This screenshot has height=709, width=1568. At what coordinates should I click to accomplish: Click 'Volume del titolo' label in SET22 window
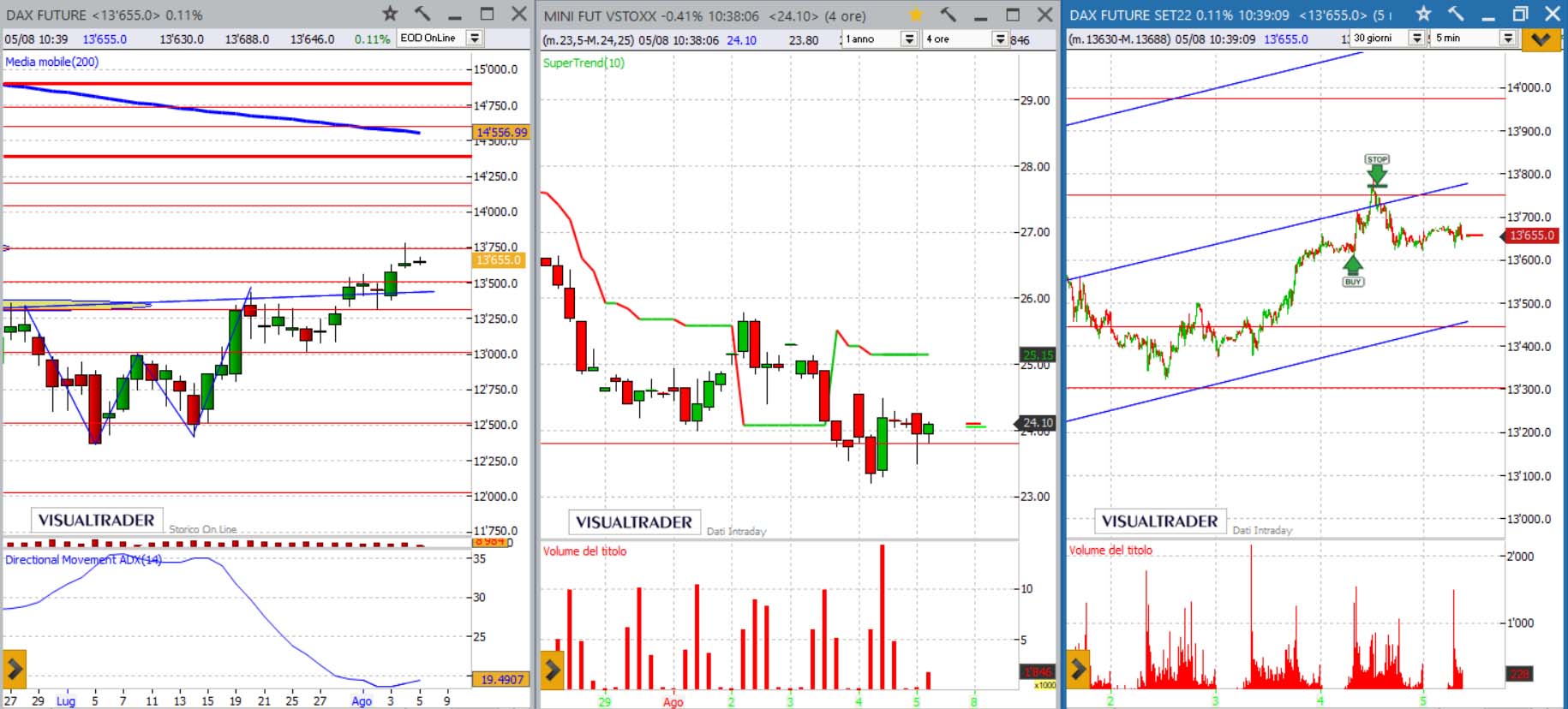click(1110, 550)
